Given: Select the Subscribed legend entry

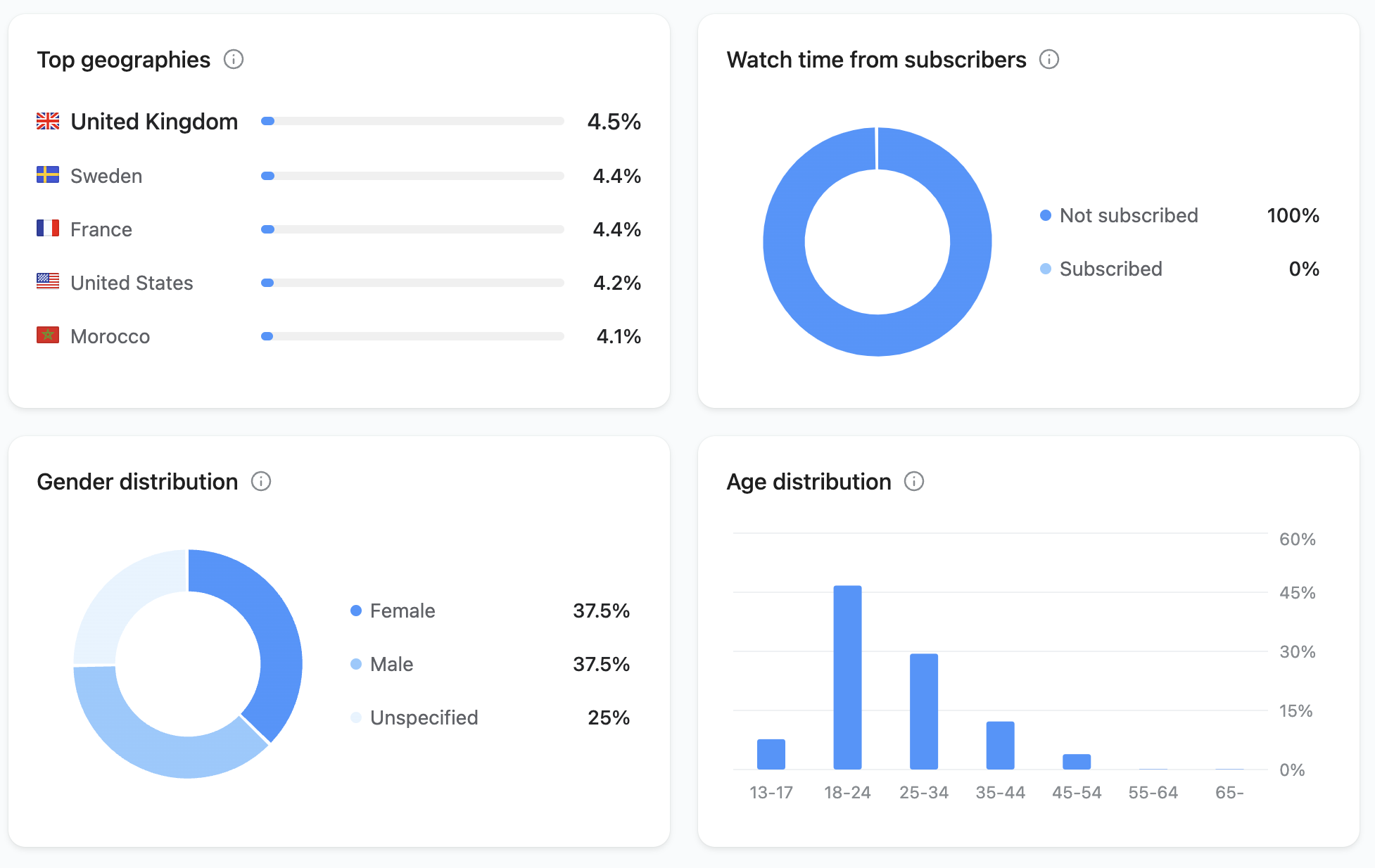Looking at the screenshot, I should pos(1110,269).
